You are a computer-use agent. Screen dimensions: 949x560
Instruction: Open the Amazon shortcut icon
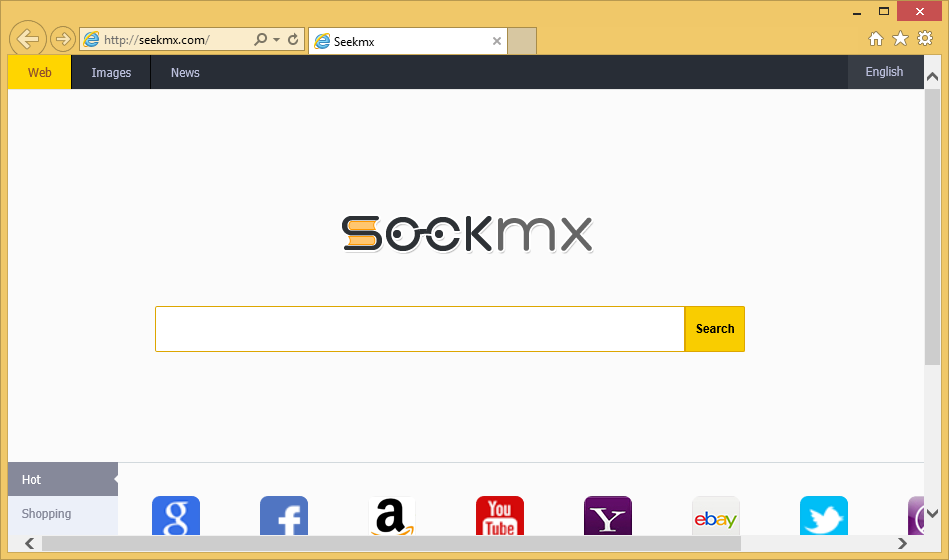(x=392, y=517)
